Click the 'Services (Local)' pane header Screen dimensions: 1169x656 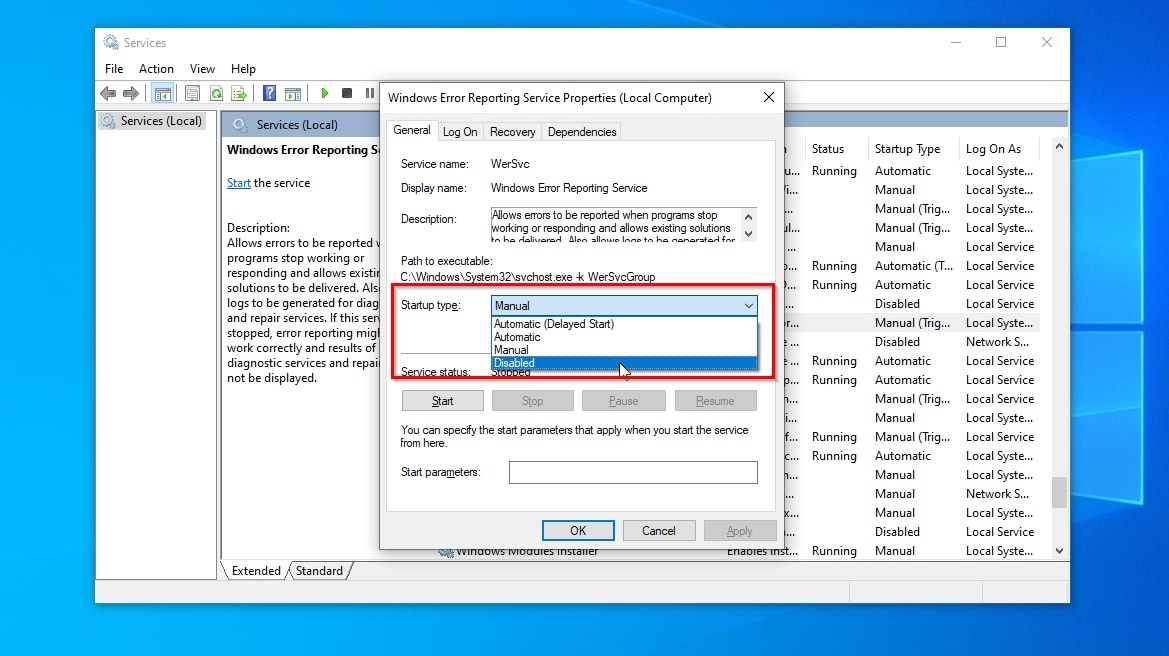297,124
